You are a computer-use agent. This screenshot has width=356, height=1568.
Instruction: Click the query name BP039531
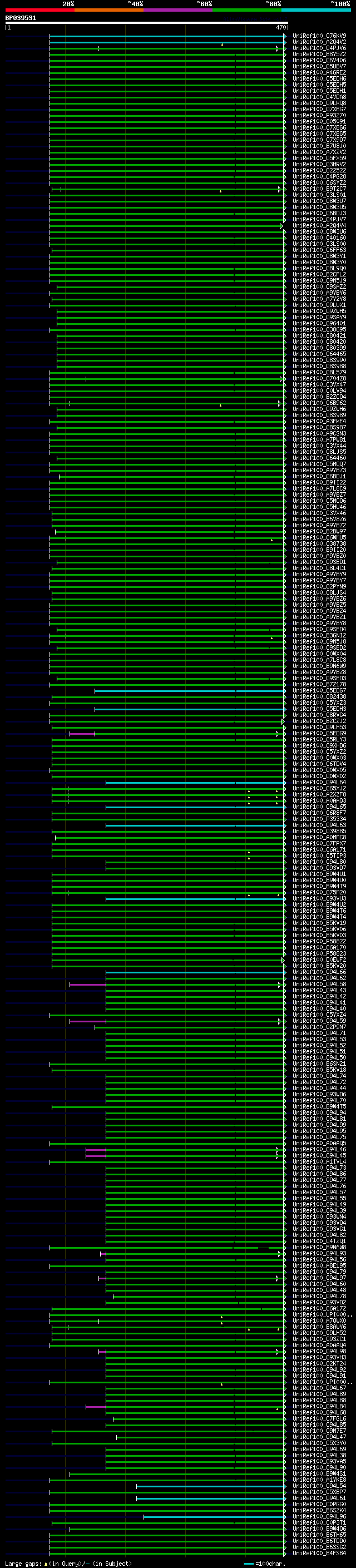click(21, 18)
